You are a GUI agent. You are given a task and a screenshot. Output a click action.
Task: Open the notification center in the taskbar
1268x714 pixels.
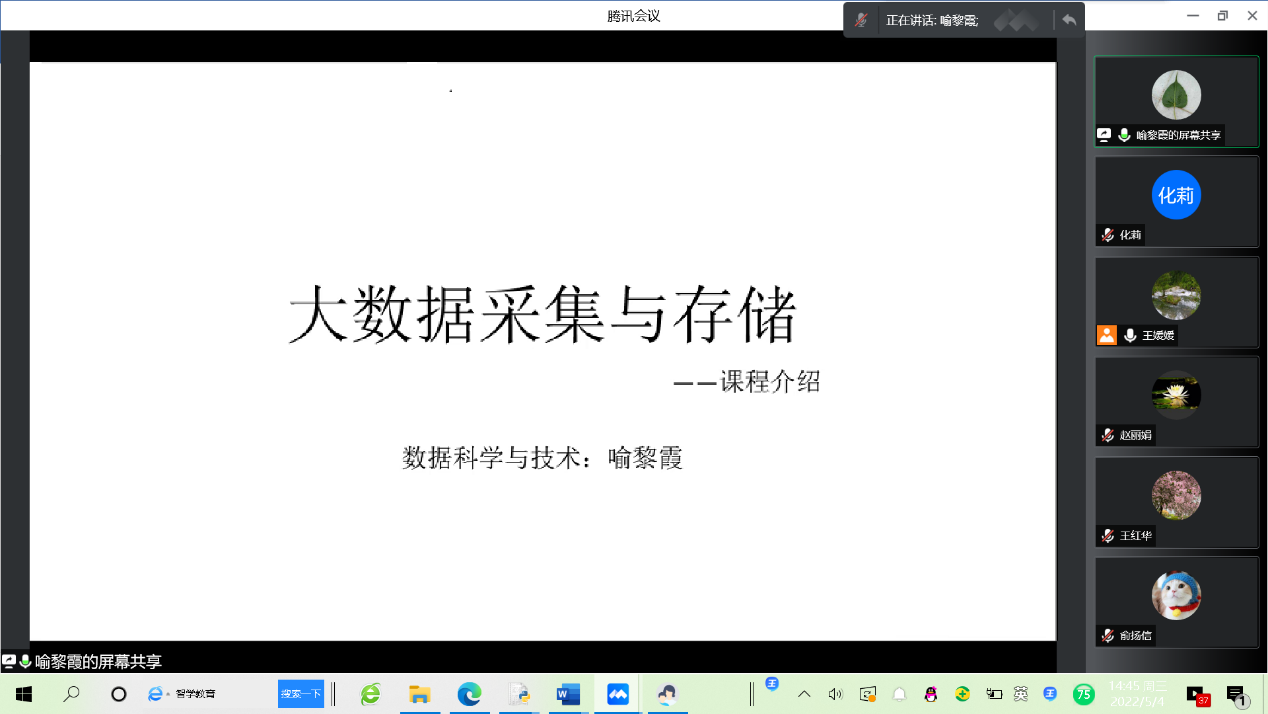coord(1235,695)
